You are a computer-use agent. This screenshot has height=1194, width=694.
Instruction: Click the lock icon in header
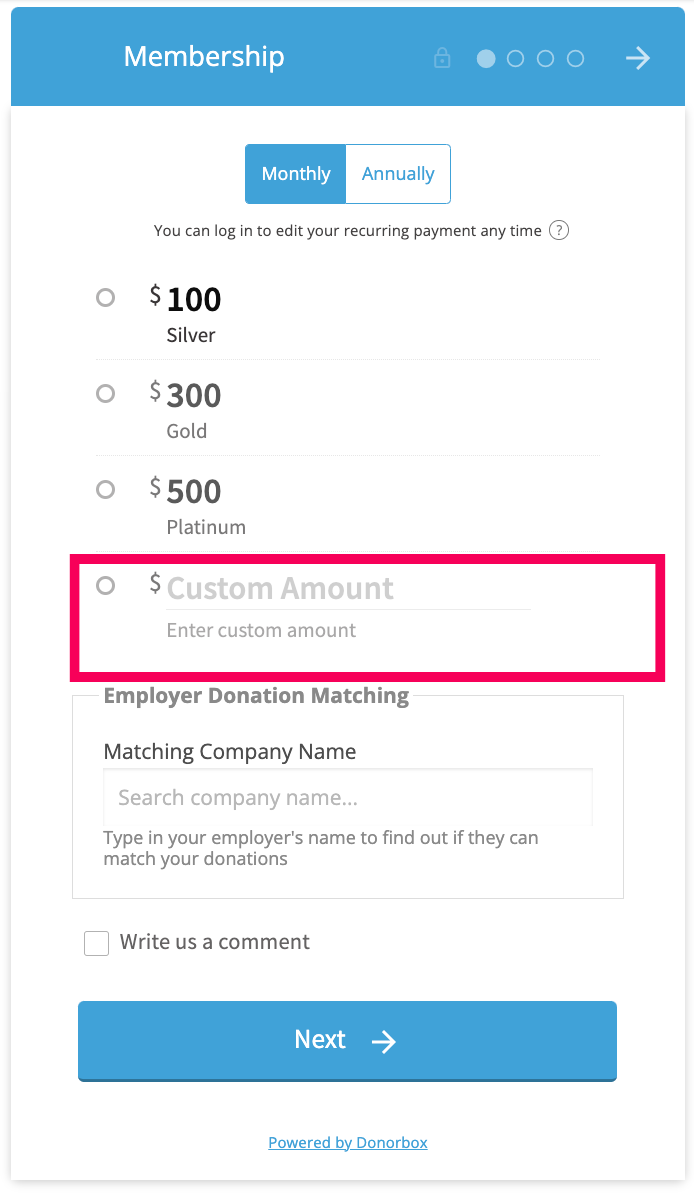click(x=442, y=58)
